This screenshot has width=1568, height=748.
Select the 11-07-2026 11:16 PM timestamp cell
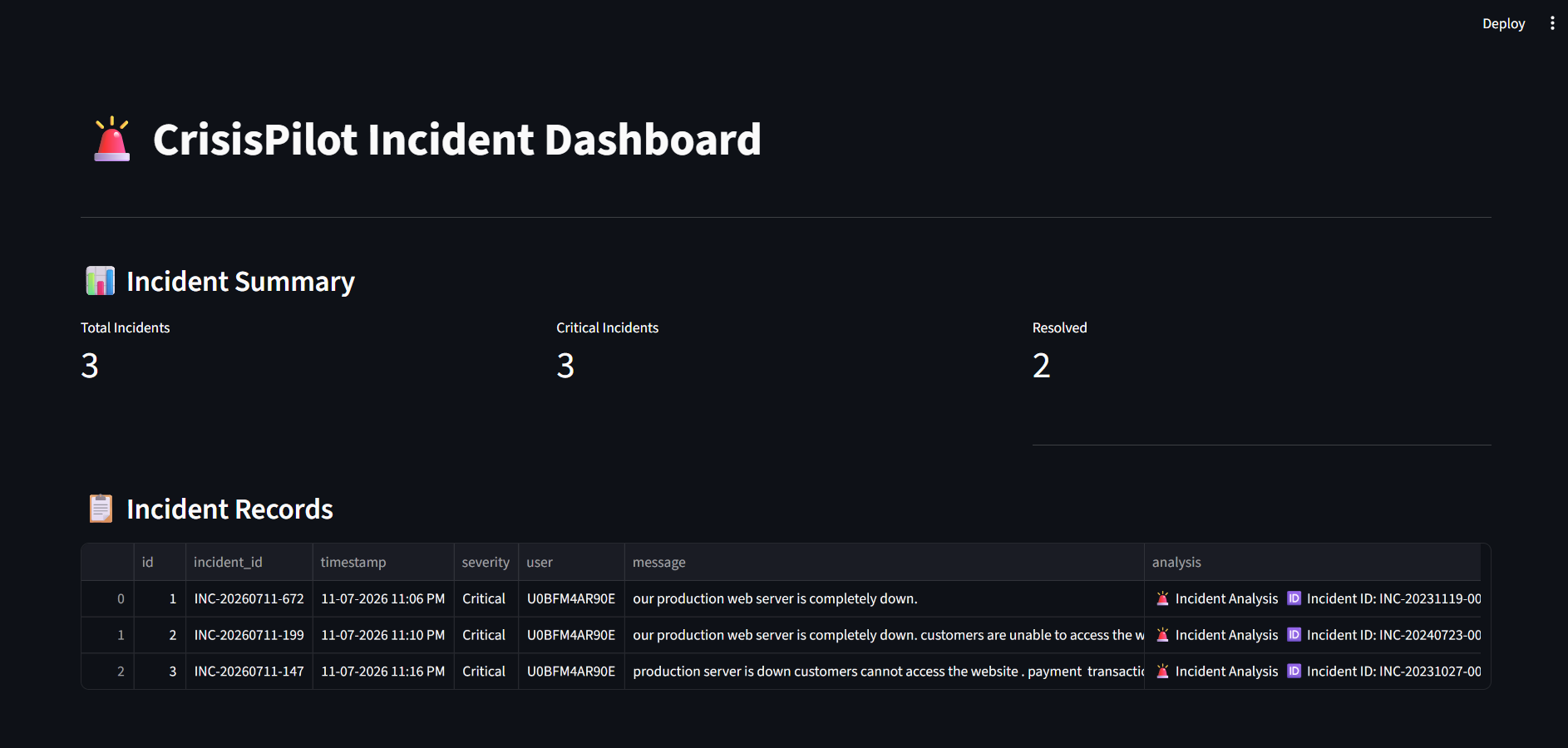pyautogui.click(x=383, y=672)
